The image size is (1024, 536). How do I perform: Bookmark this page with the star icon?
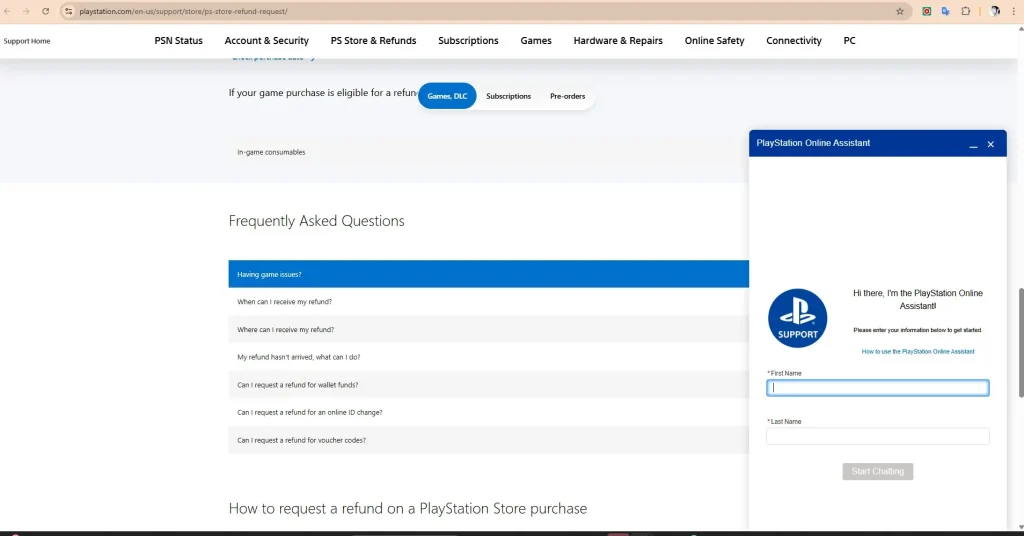tap(900, 11)
